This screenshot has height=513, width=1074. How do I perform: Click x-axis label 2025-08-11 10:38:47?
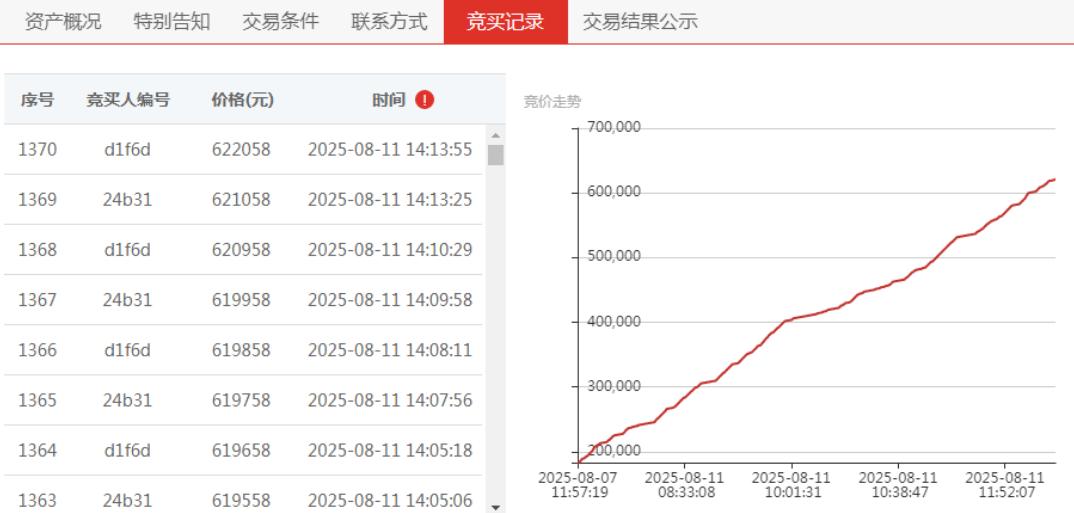[x=898, y=484]
